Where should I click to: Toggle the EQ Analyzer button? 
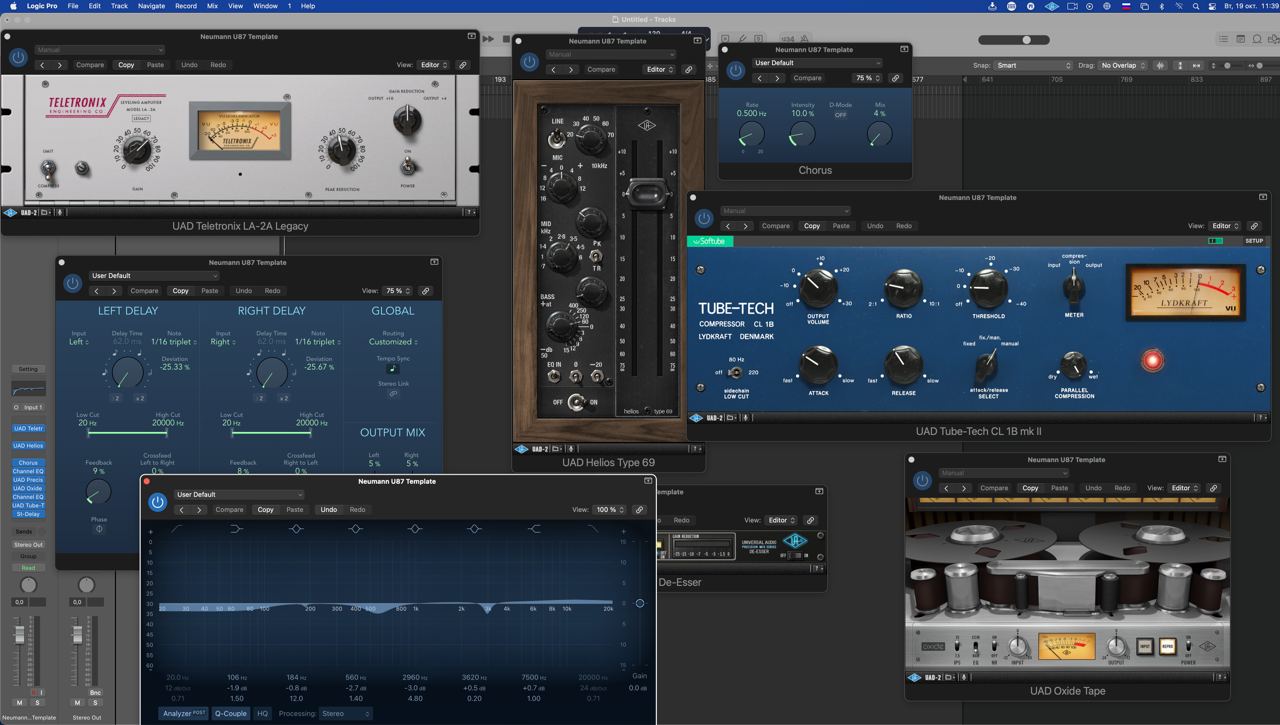pyautogui.click(x=184, y=713)
